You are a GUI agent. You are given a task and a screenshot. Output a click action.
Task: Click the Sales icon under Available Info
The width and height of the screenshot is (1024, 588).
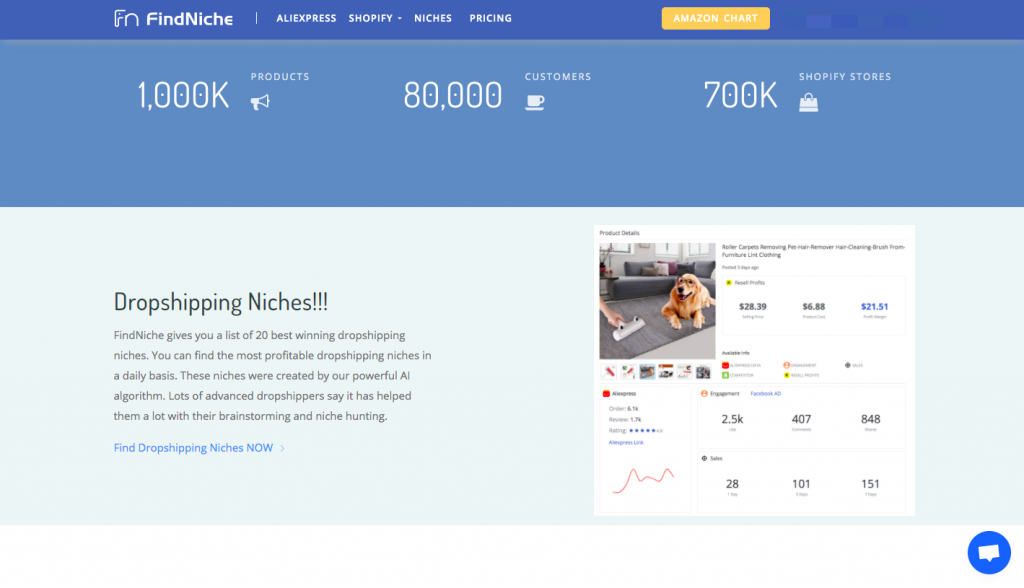(848, 365)
